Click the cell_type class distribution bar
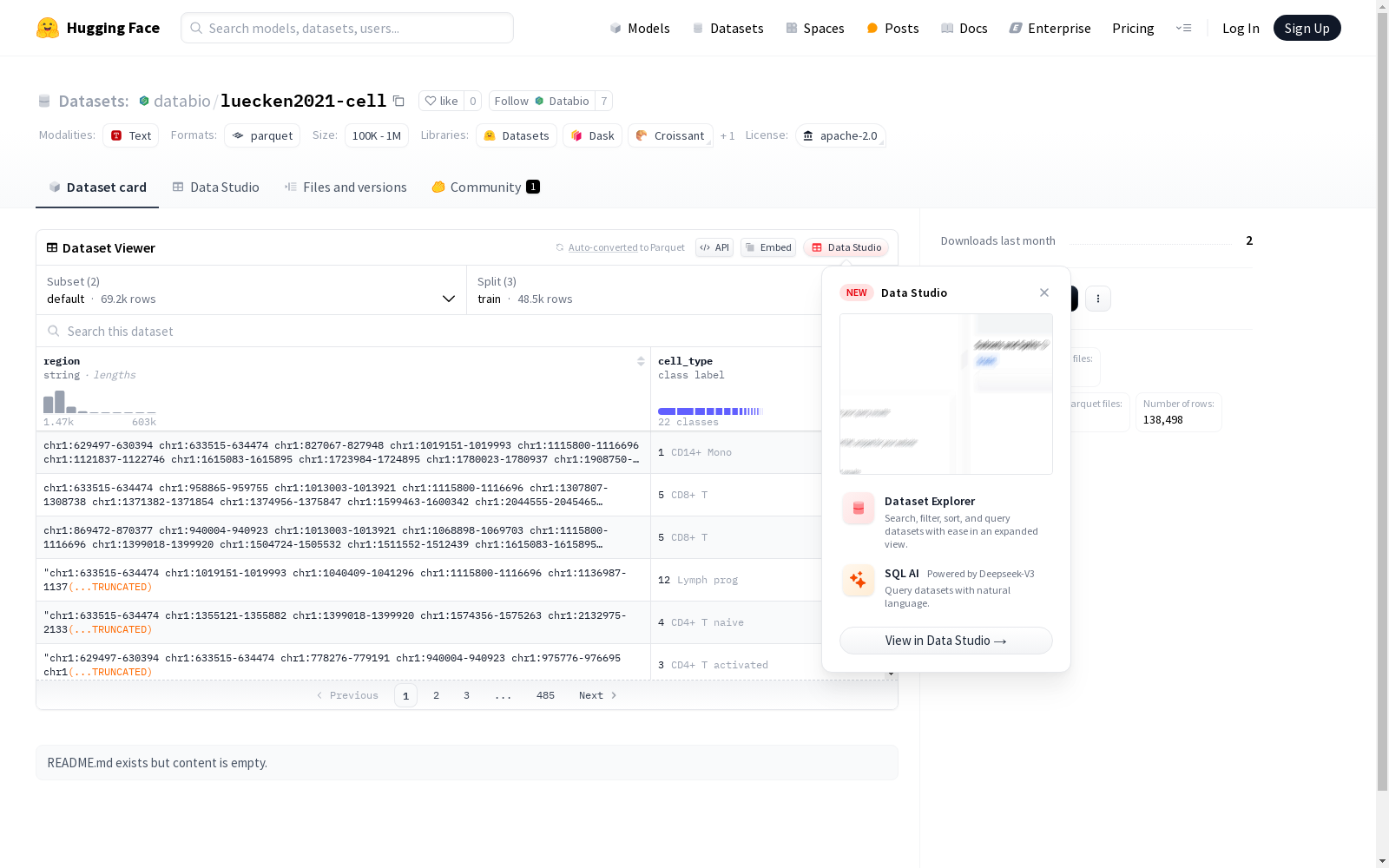Image resolution: width=1389 pixels, height=868 pixels. click(710, 411)
